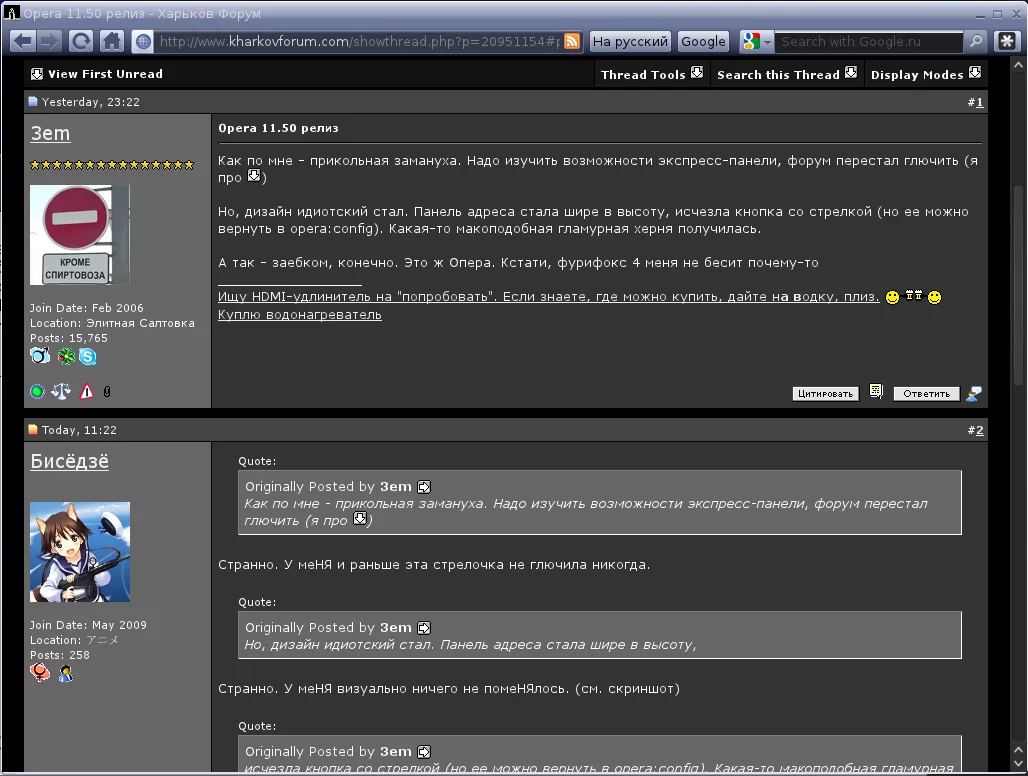The image size is (1028, 776).
Task: Click Зет's no-entry sign avatar
Action: [x=79, y=235]
